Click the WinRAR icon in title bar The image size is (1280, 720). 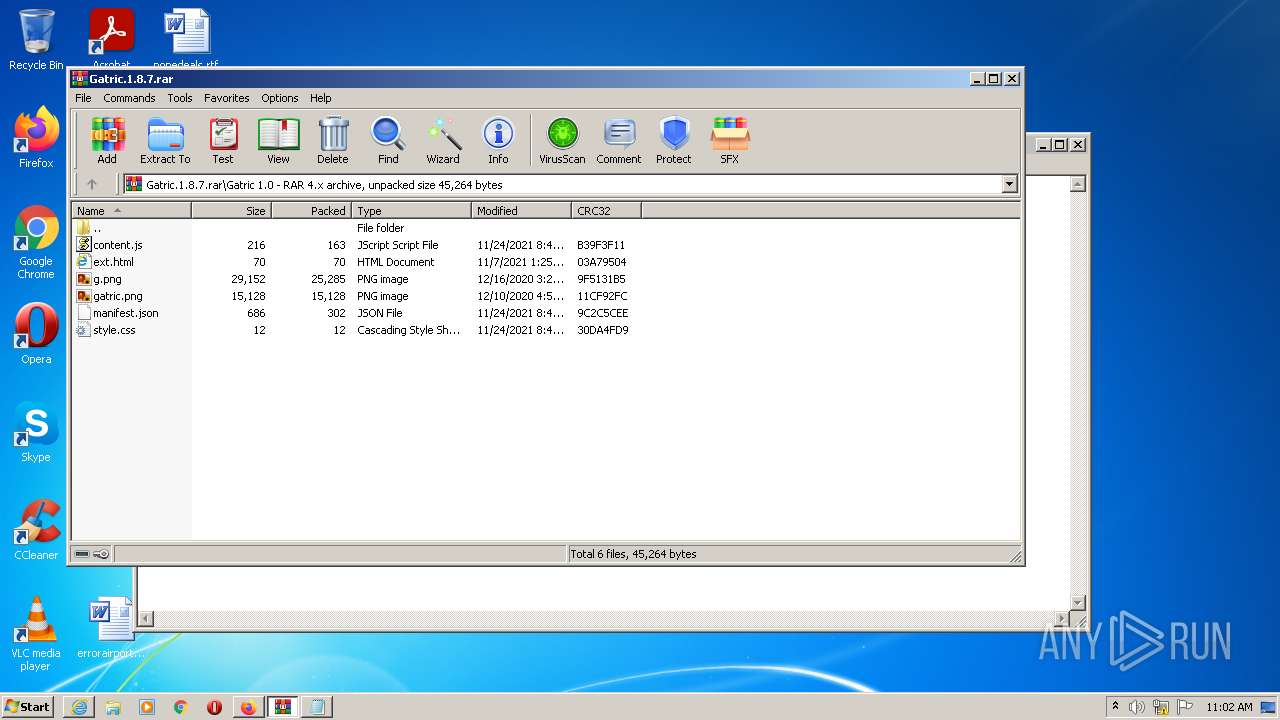[x=80, y=79]
